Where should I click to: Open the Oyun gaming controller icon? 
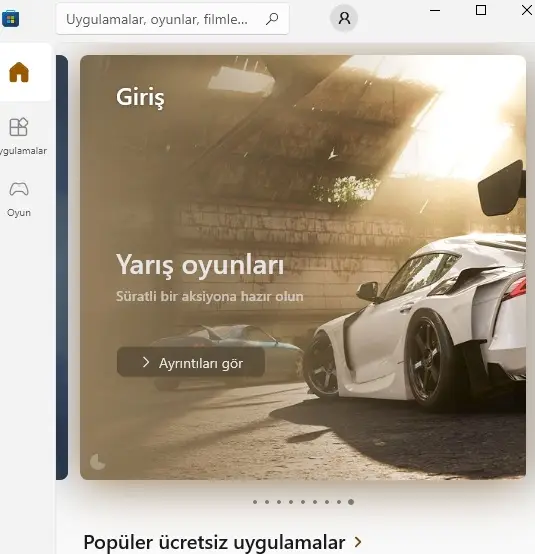[x=19, y=189]
